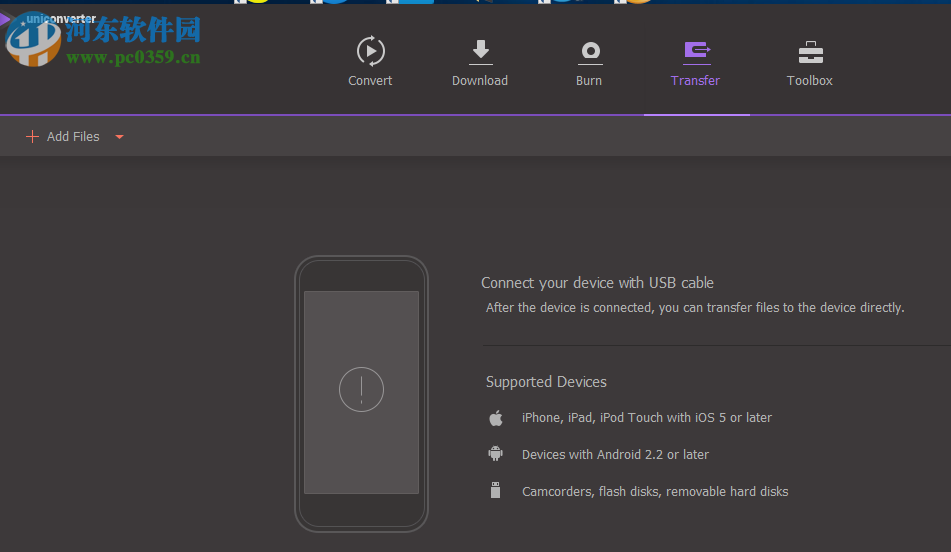Open the Convert section icon
Image resolution: width=951 pixels, height=552 pixels.
[x=371, y=51]
